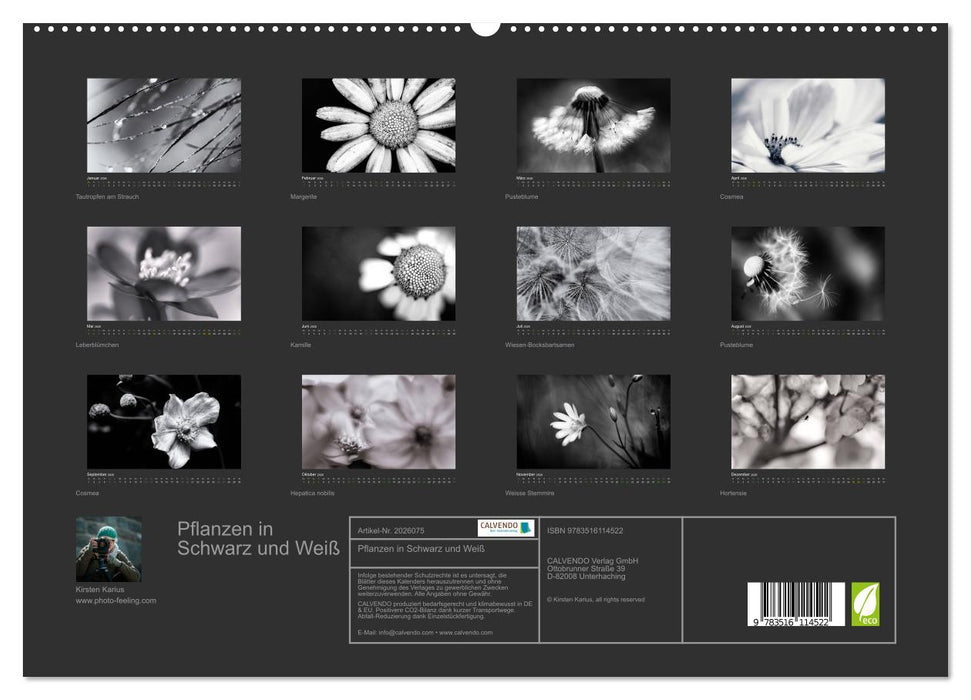Click the photographer portrait of Kirsten Karius

coord(108,549)
